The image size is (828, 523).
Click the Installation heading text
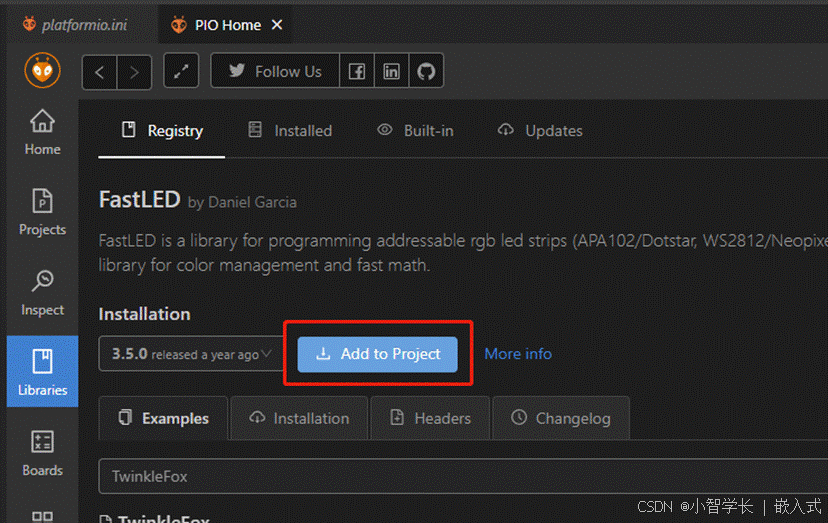click(145, 314)
